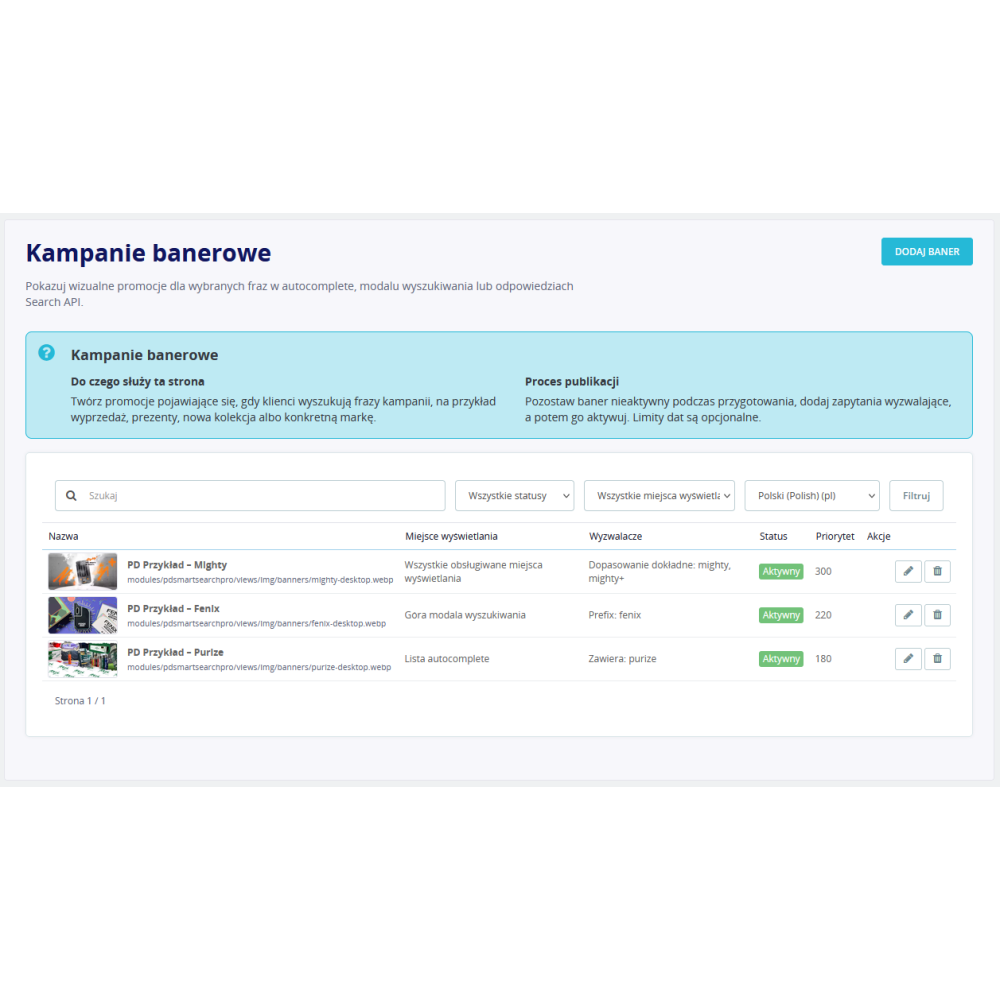
Task: Click the PD Przykład – Mighty name
Action: tap(177, 565)
